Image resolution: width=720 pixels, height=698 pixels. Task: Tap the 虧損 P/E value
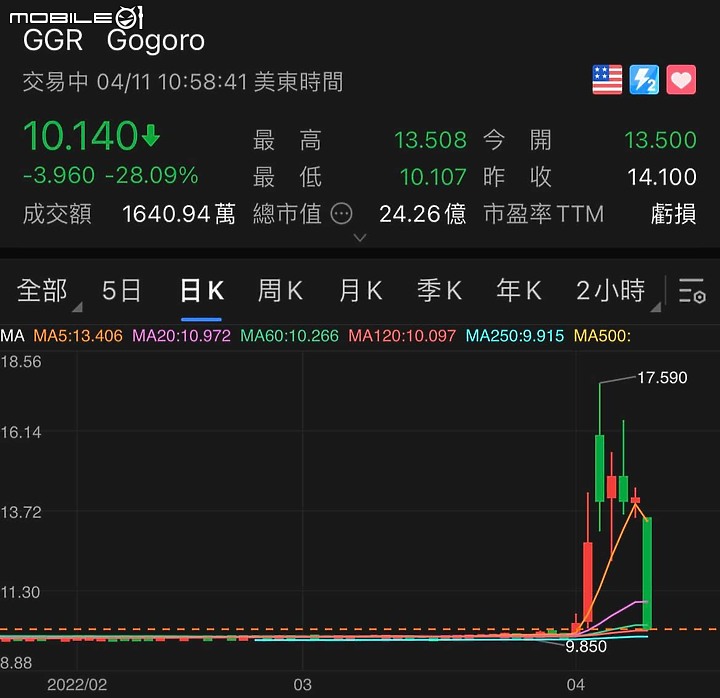point(674,214)
